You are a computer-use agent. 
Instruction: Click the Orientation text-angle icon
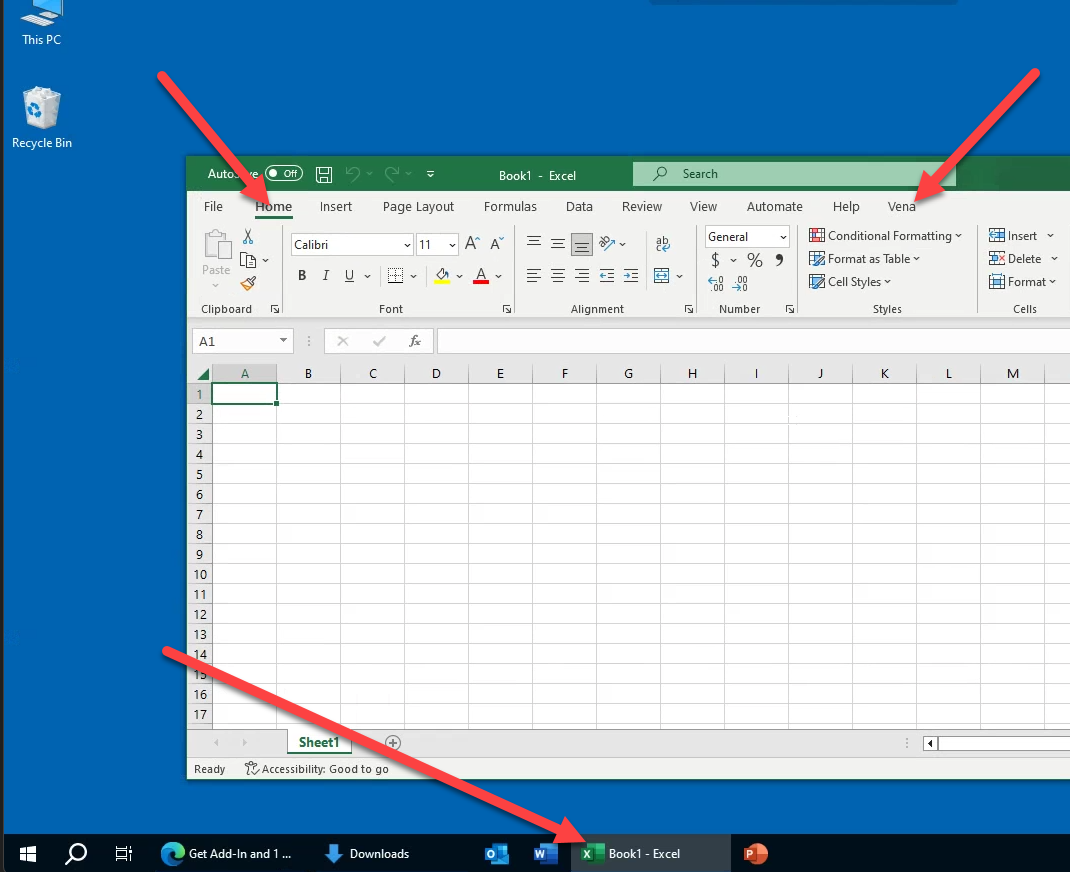point(607,243)
